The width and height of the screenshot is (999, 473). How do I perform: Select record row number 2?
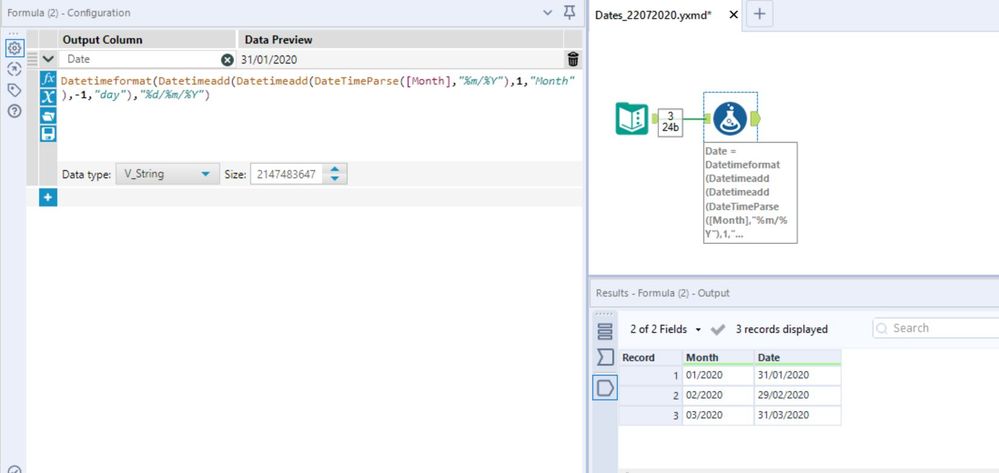[x=650, y=395]
